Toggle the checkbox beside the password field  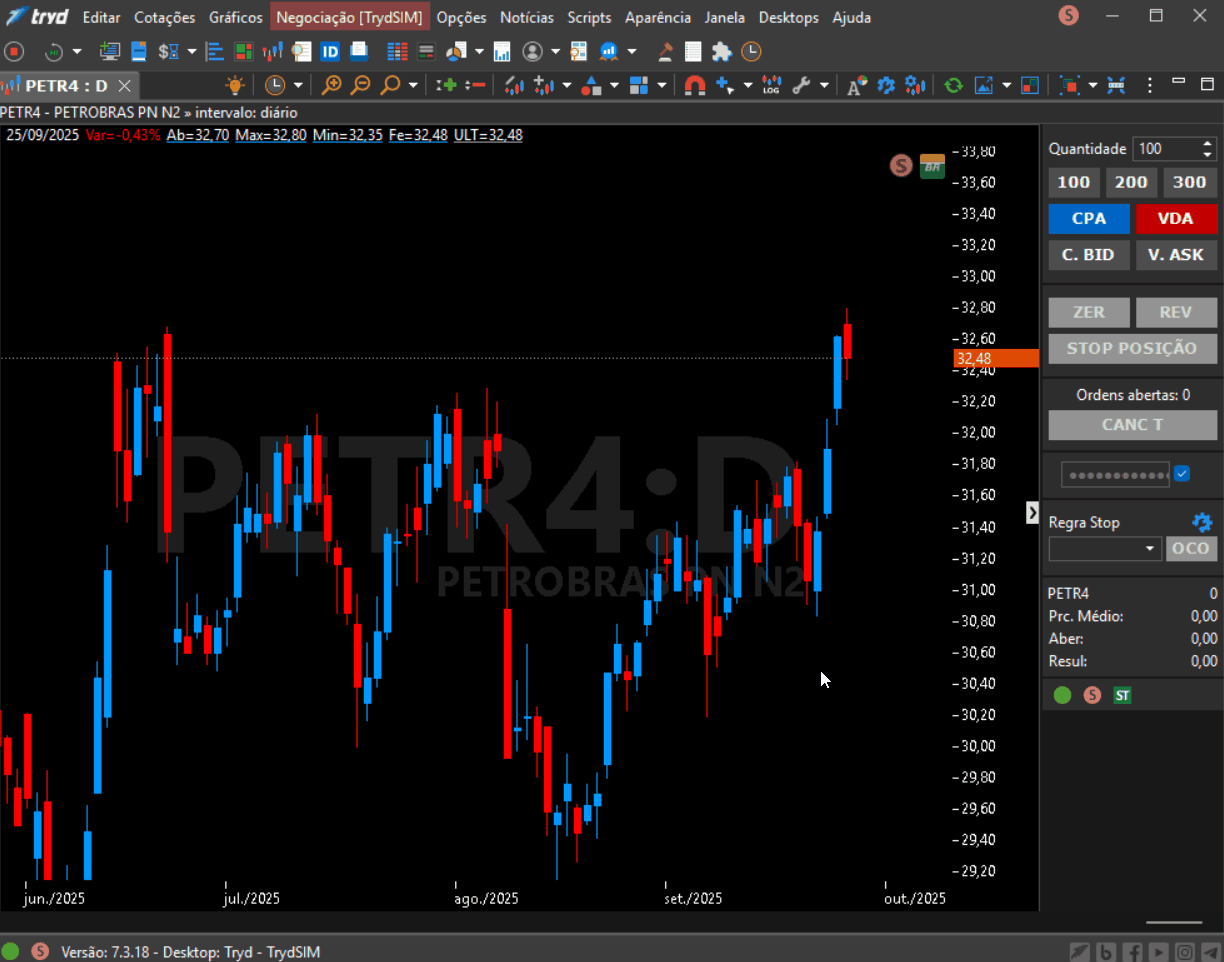(x=1182, y=473)
